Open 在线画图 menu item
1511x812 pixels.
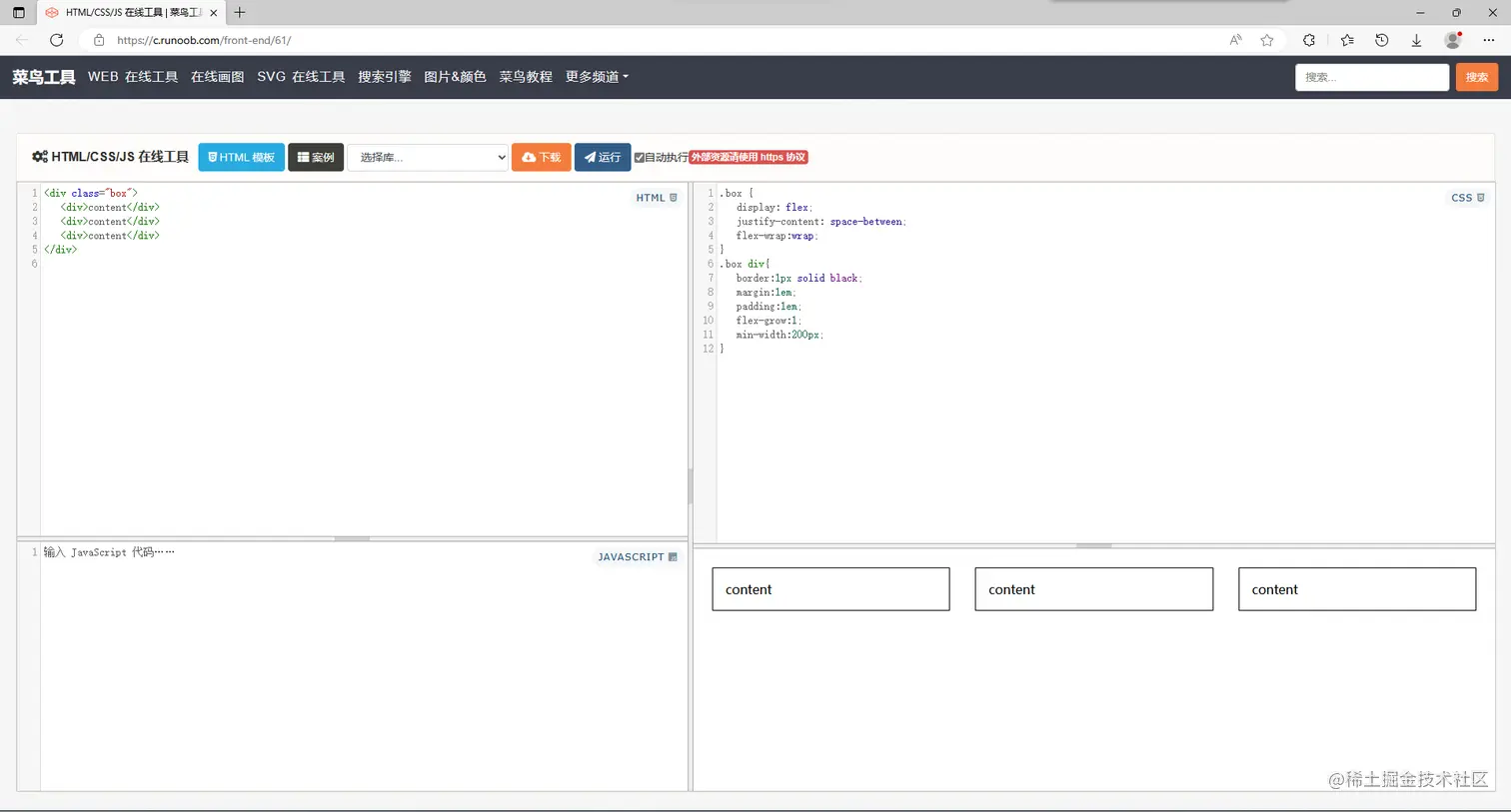coord(217,77)
